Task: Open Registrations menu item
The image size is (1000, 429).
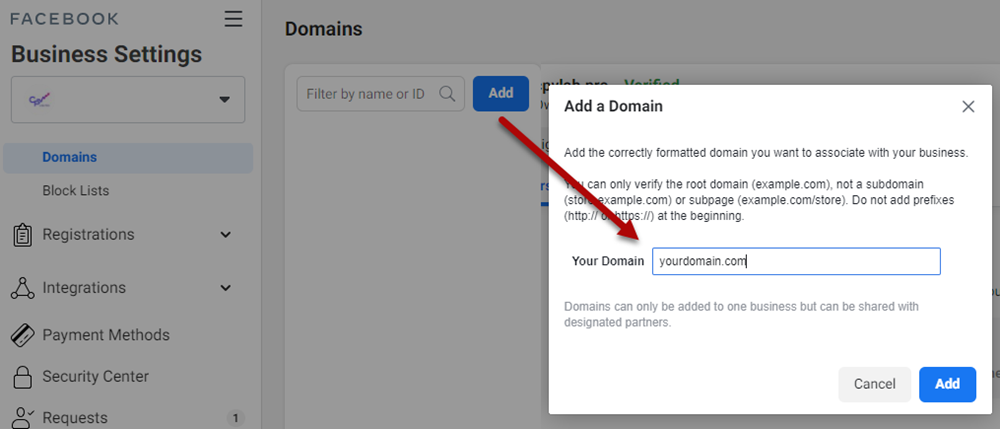Action: click(88, 235)
